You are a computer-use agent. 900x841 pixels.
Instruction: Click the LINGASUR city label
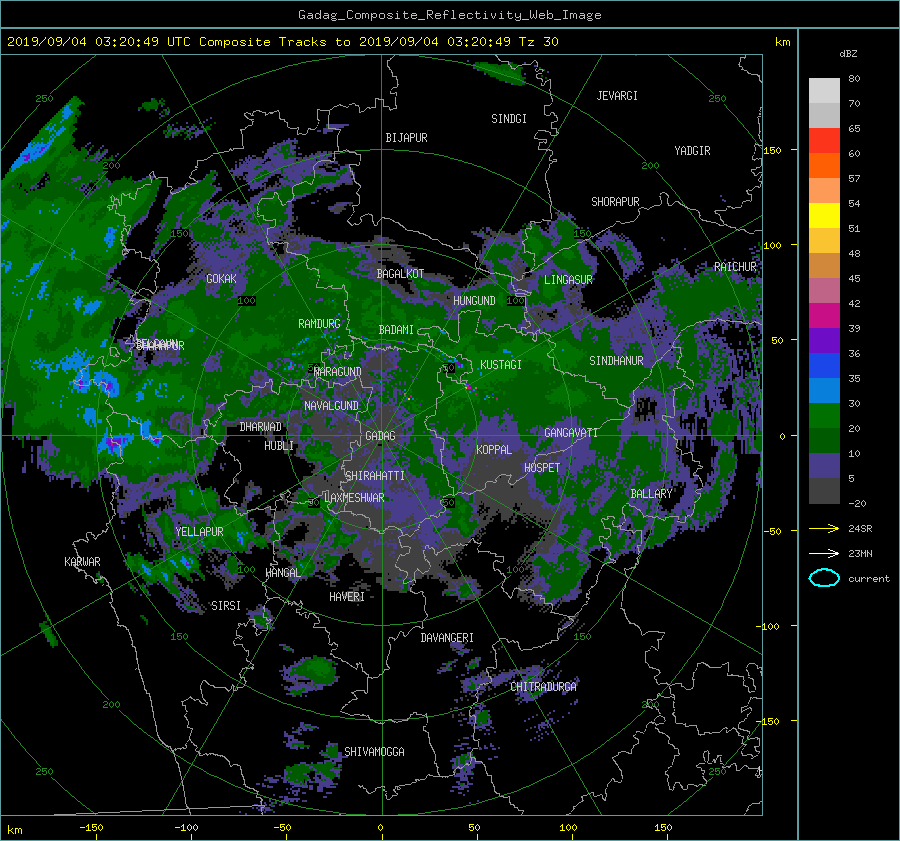click(568, 280)
